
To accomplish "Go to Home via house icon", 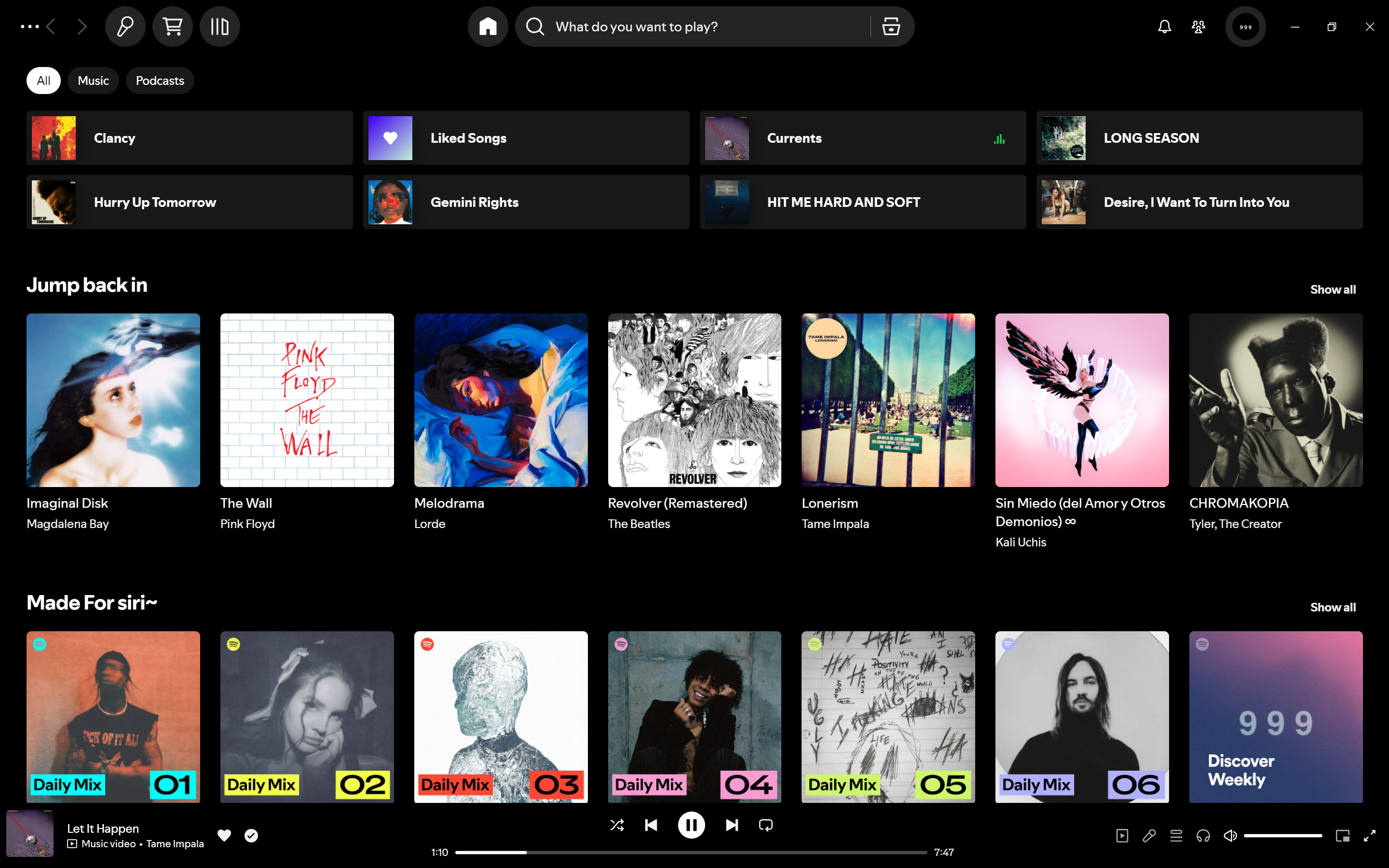I will (488, 27).
